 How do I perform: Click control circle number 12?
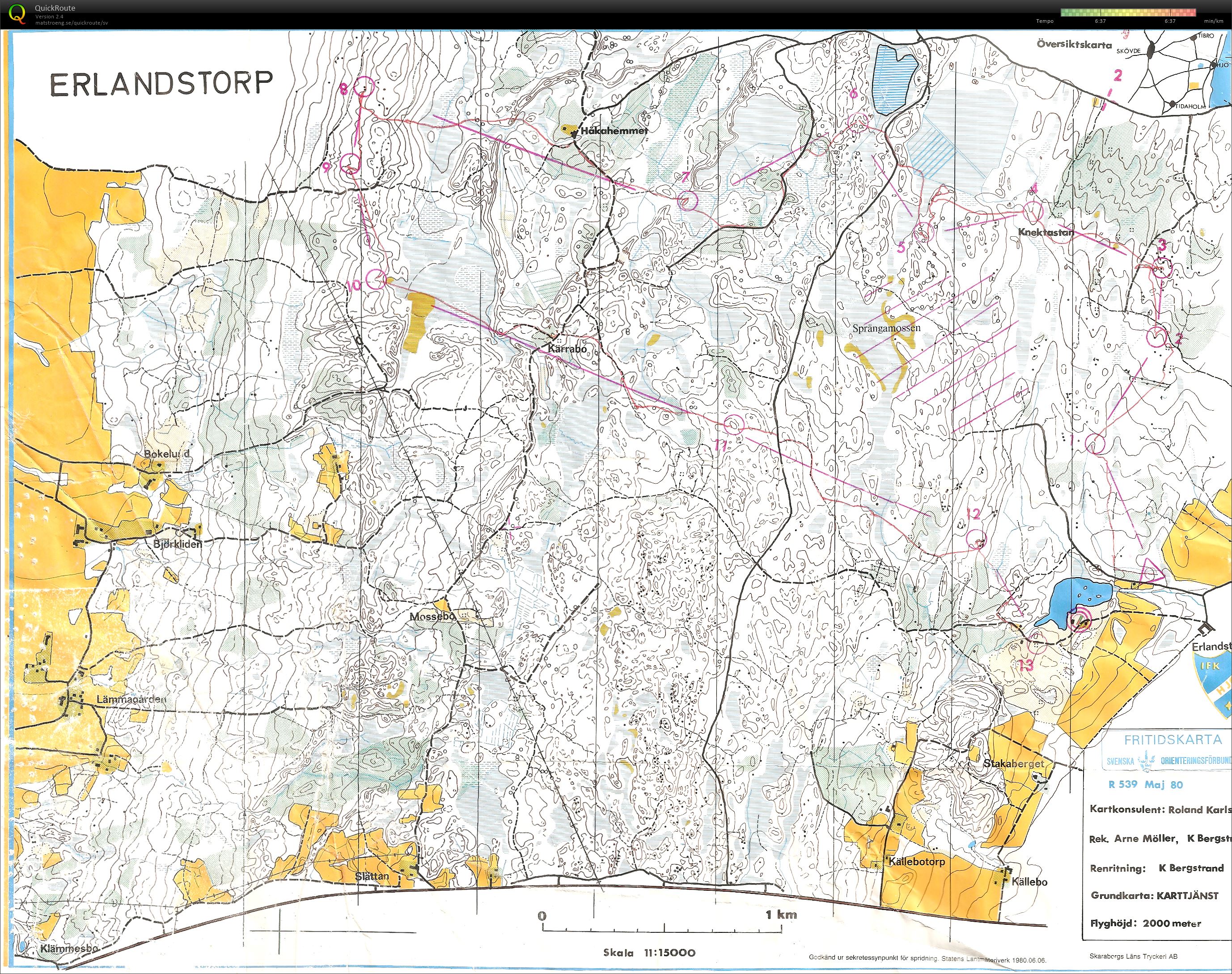(977, 538)
